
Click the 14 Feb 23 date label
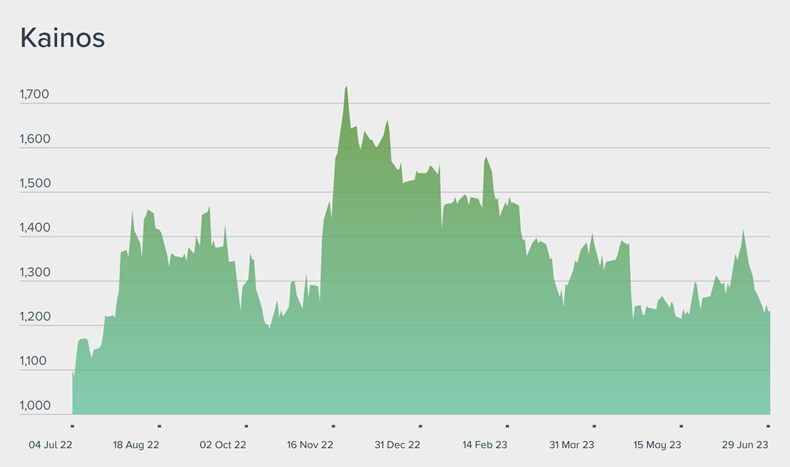click(485, 445)
